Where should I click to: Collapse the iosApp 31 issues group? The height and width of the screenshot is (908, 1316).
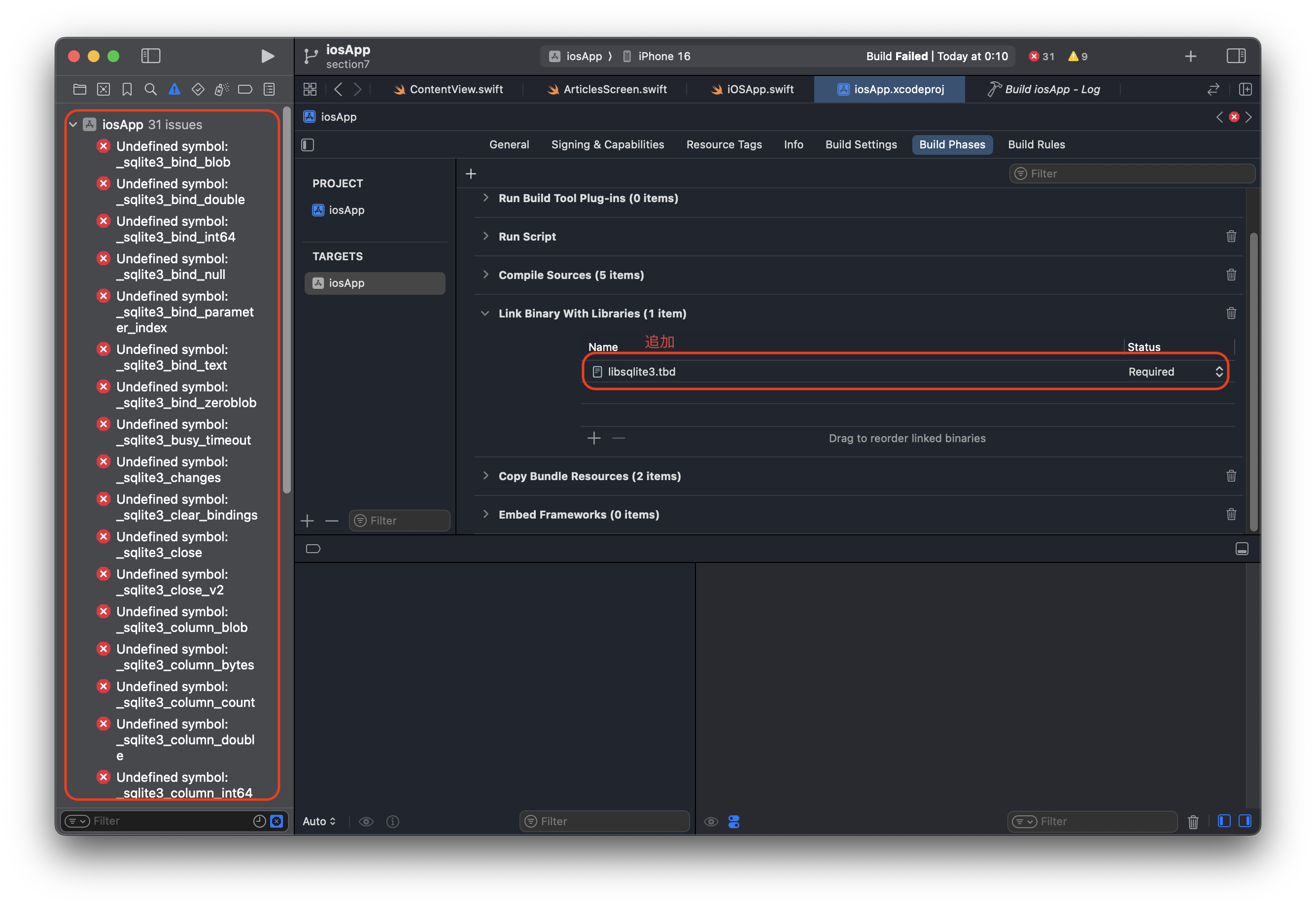(x=73, y=125)
